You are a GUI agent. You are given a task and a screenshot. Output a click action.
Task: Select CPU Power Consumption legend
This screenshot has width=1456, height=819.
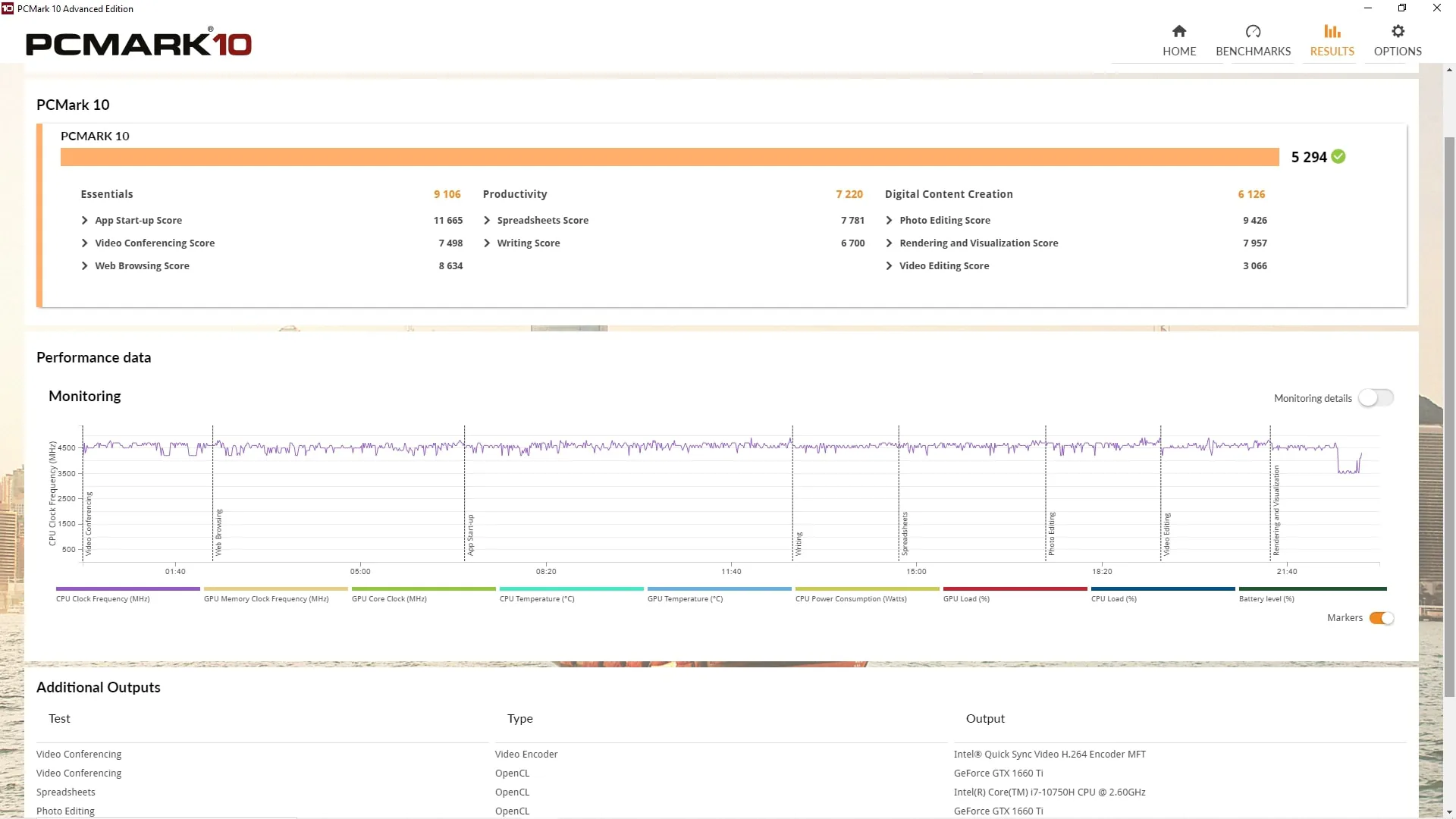(867, 595)
